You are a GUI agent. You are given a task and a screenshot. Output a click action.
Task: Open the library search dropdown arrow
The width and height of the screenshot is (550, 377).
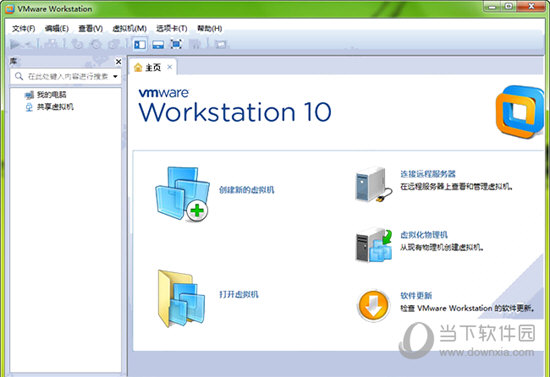(115, 76)
